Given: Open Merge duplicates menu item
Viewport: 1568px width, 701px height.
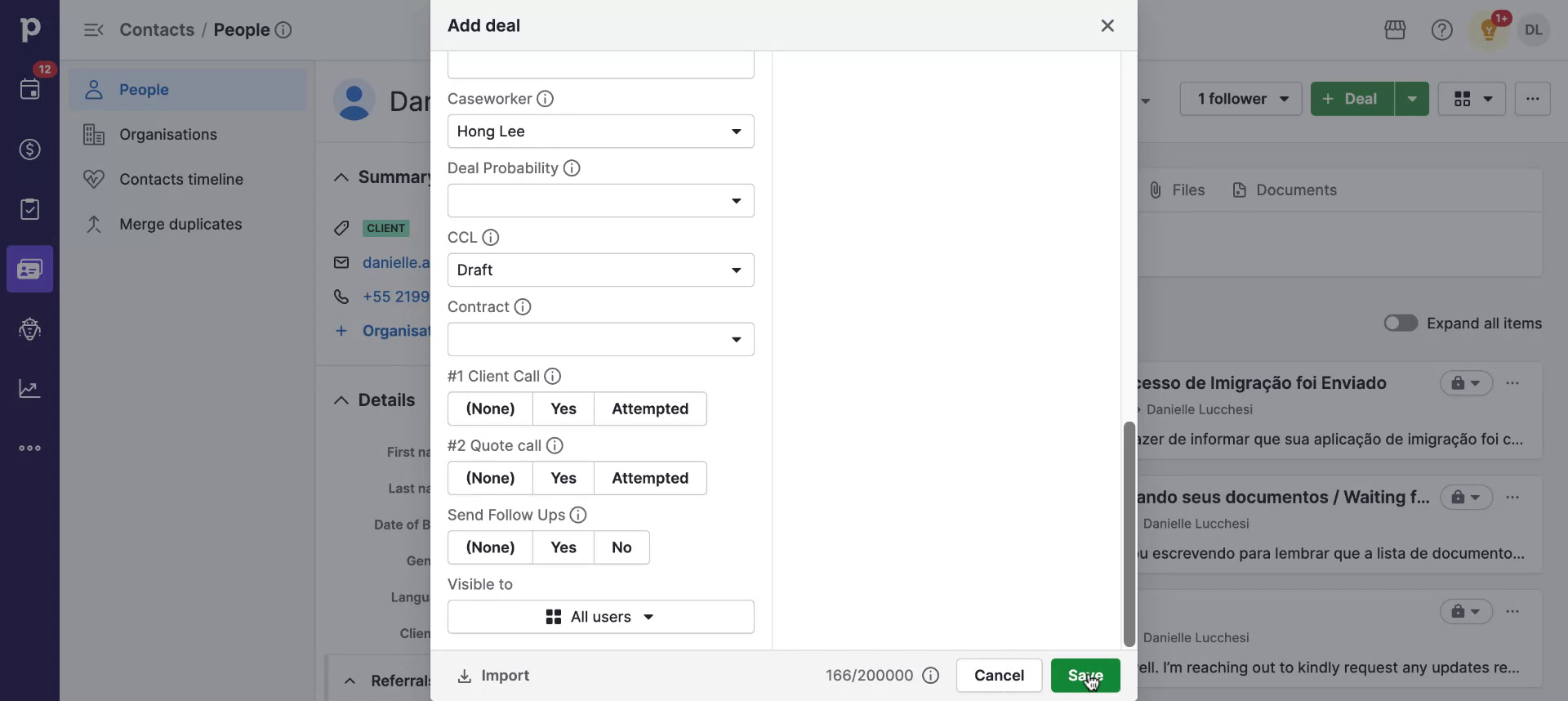Looking at the screenshot, I should tap(189, 225).
